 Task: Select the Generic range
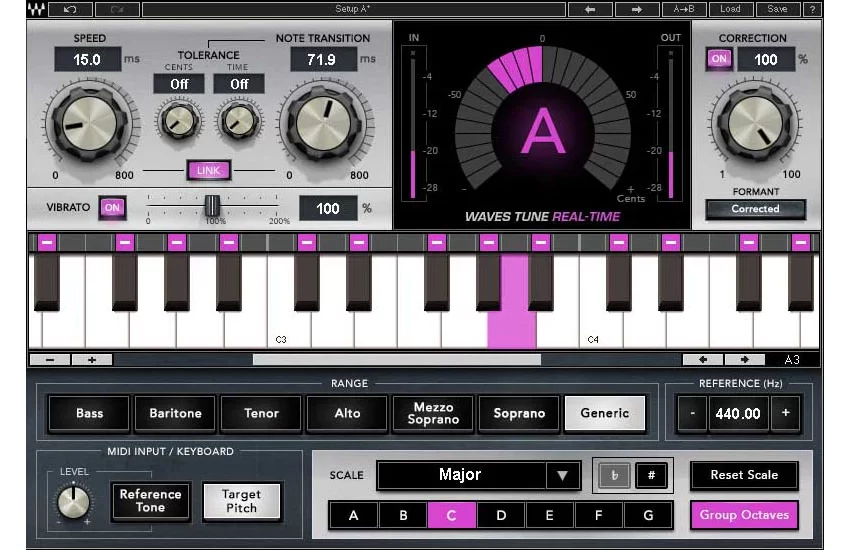605,413
